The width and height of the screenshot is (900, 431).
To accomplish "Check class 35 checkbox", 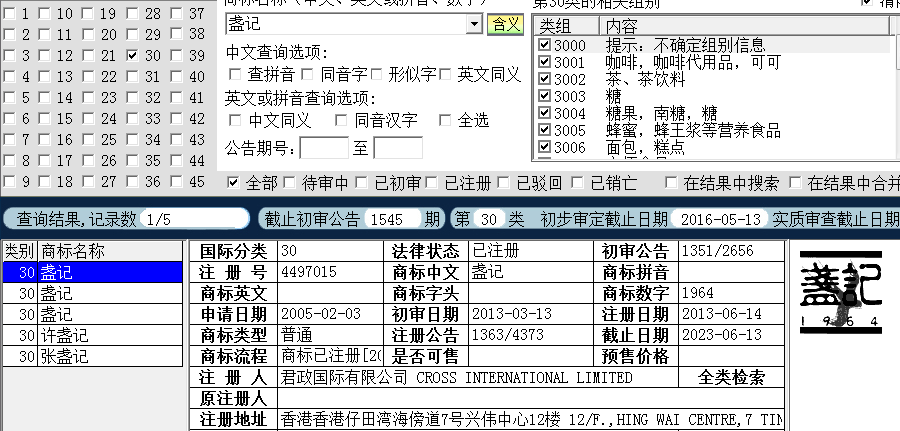I will point(133,161).
